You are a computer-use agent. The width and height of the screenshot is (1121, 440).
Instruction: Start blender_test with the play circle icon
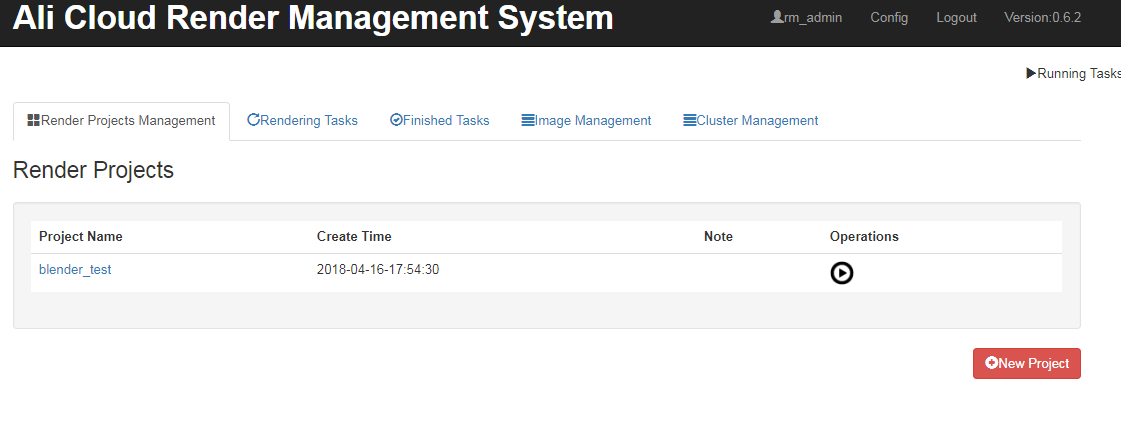[841, 273]
